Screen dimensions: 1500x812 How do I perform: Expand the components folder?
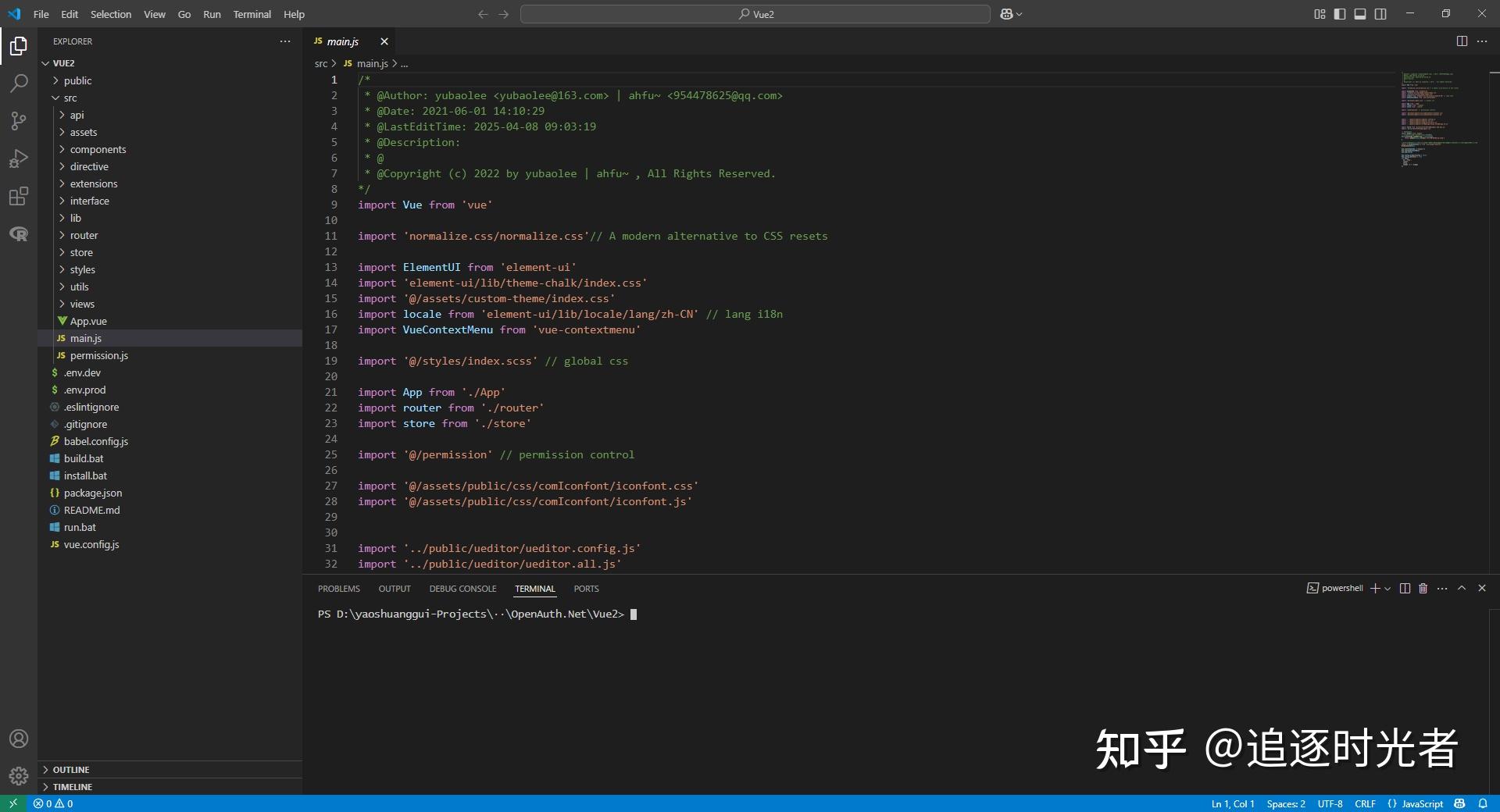[x=98, y=149]
